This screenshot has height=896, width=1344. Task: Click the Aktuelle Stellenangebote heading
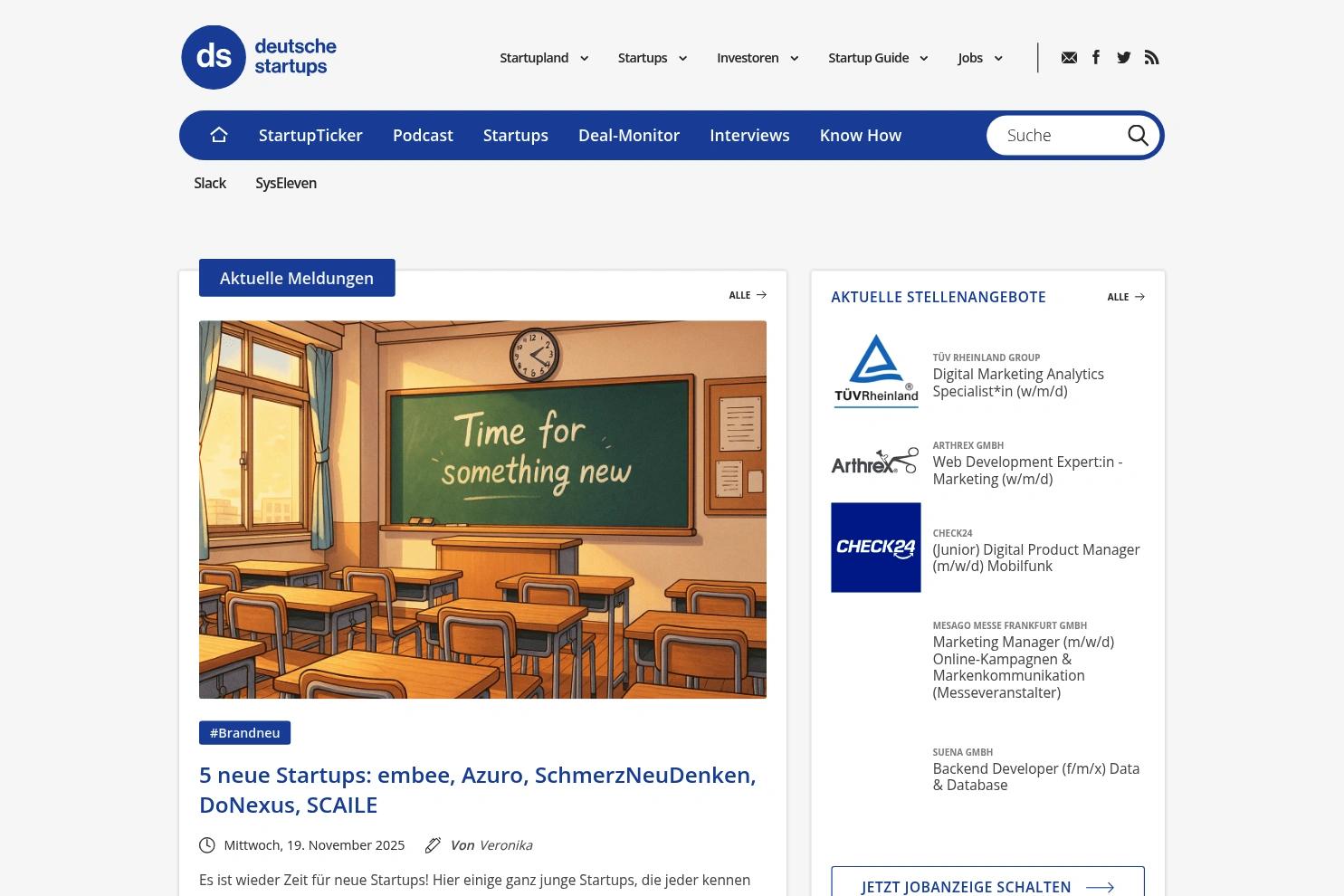click(939, 297)
